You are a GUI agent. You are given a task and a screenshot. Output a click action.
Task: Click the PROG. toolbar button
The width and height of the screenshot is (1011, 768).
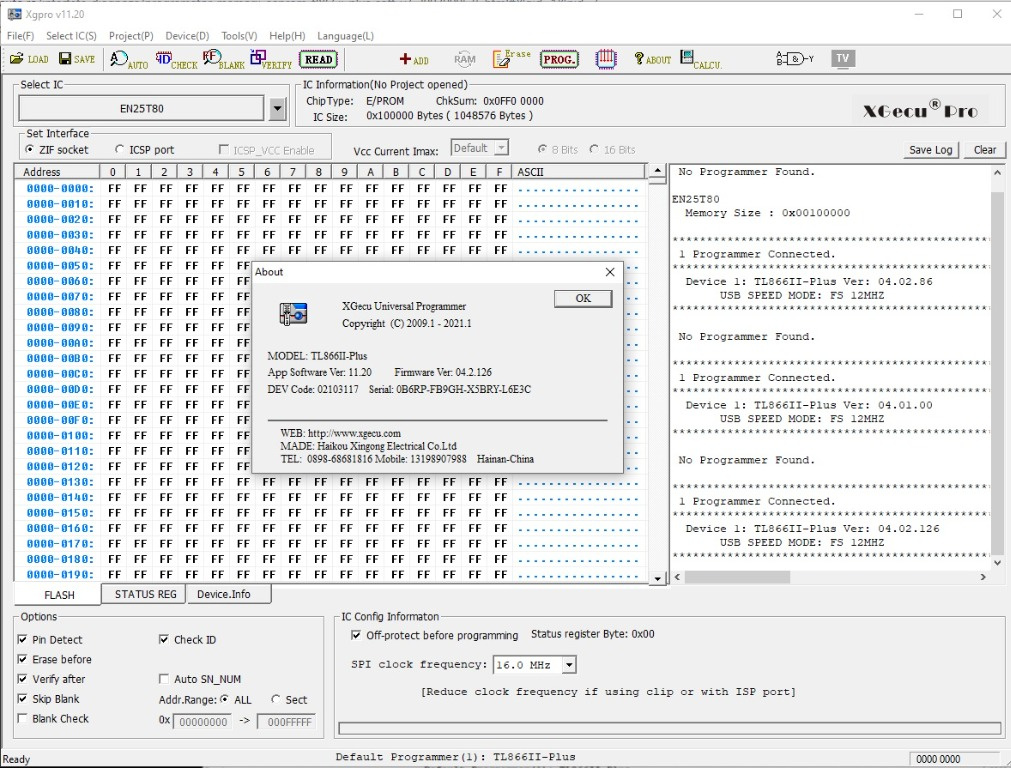(559, 60)
